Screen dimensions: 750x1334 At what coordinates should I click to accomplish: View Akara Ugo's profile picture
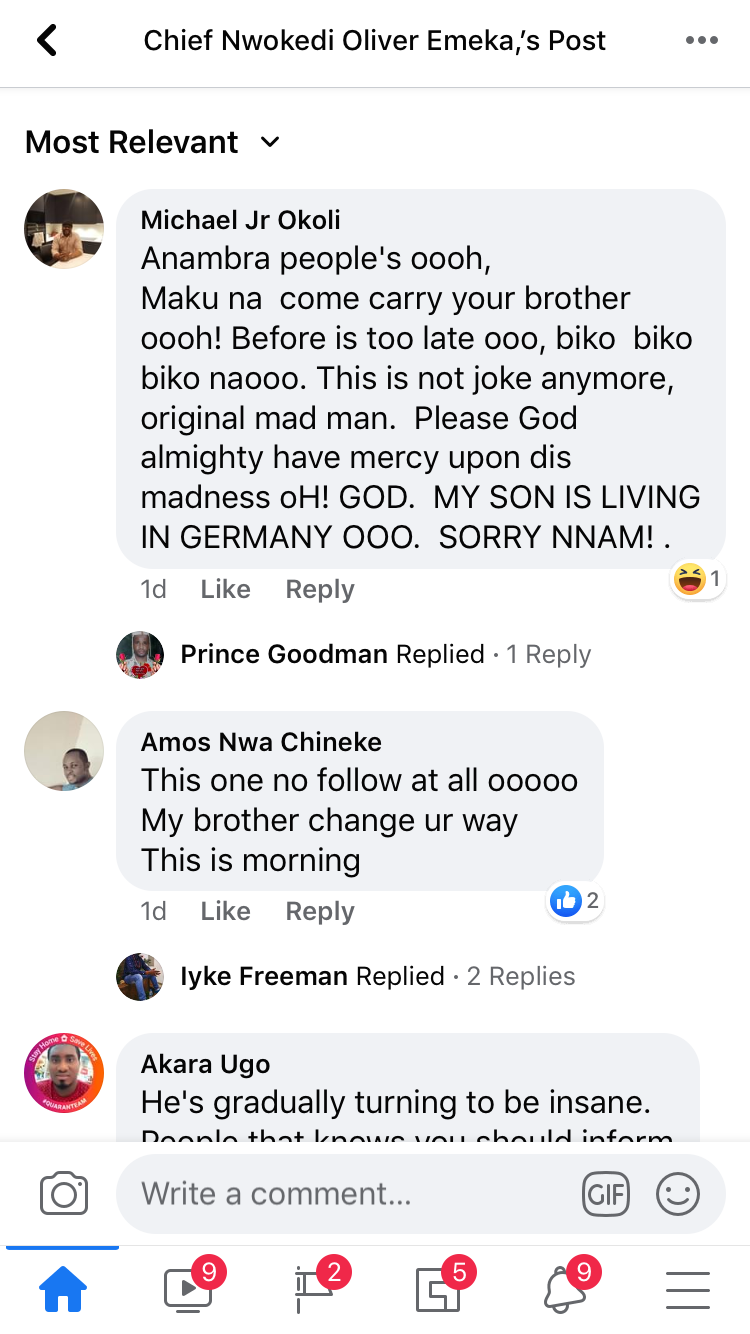coord(64,1073)
